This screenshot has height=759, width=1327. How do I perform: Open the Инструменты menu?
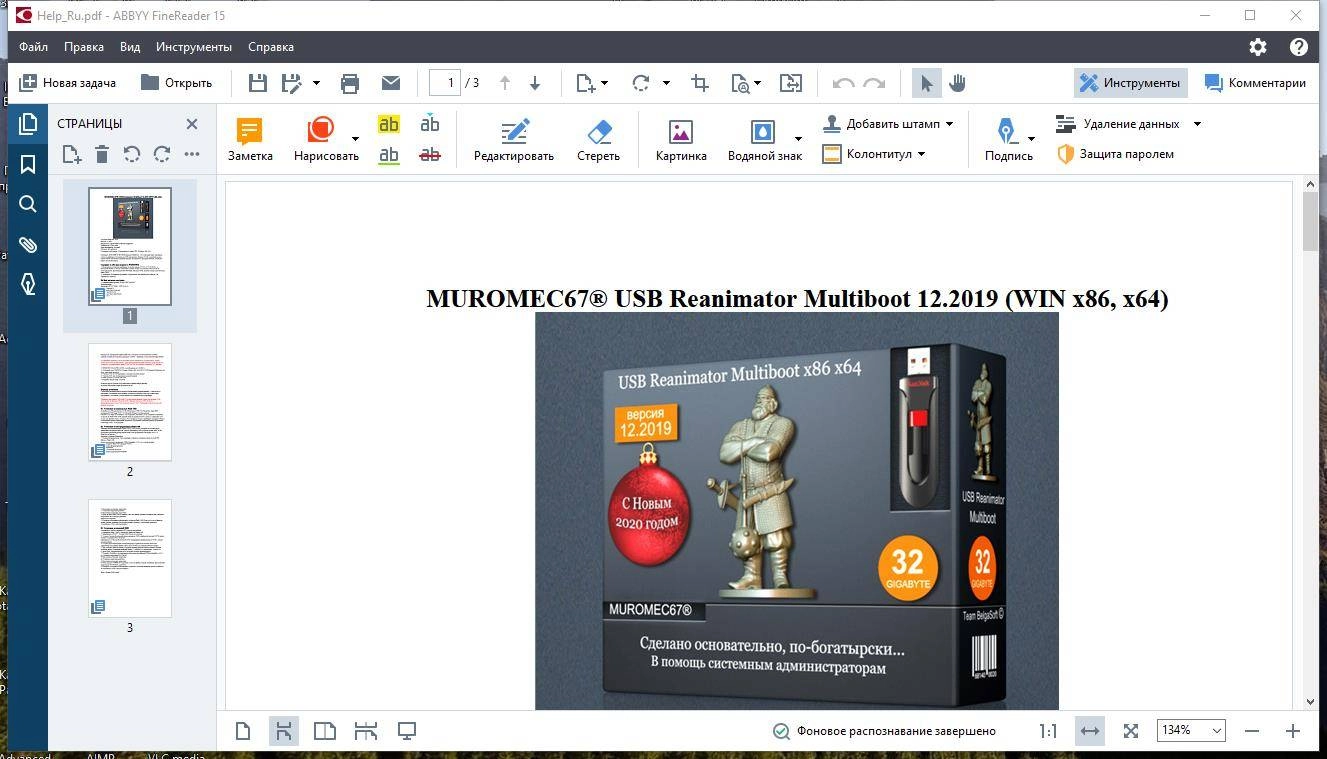[x=194, y=47]
